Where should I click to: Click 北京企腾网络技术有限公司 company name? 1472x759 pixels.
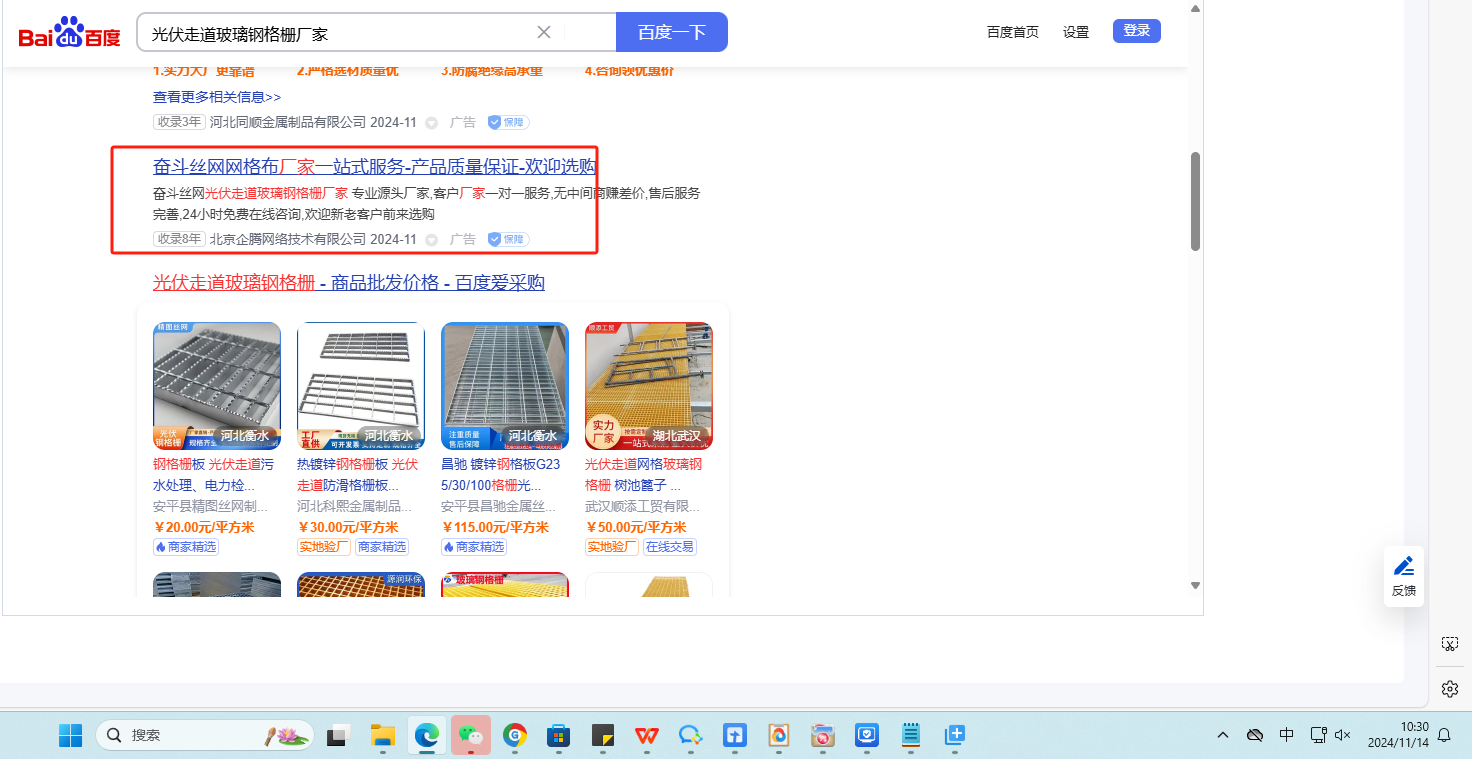pyautogui.click(x=288, y=239)
